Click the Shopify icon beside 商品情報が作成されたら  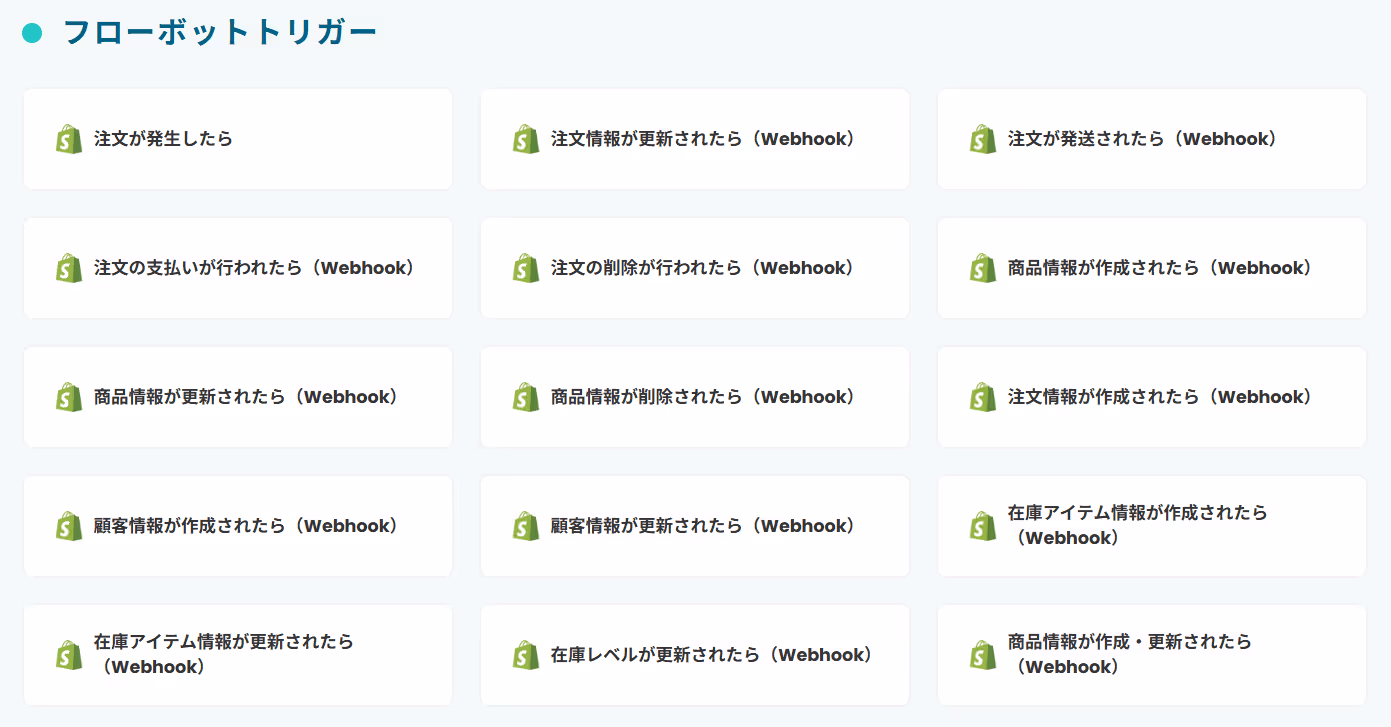[x=983, y=268]
